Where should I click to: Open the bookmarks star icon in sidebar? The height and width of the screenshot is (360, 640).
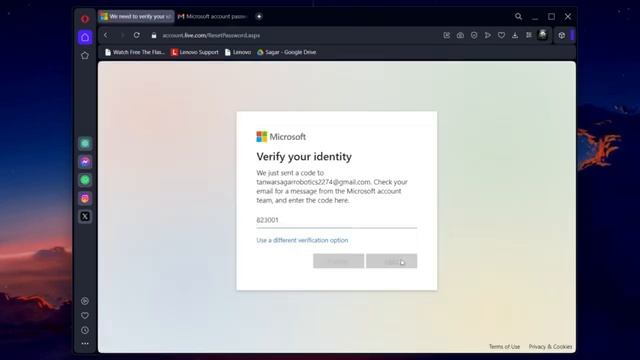point(85,56)
